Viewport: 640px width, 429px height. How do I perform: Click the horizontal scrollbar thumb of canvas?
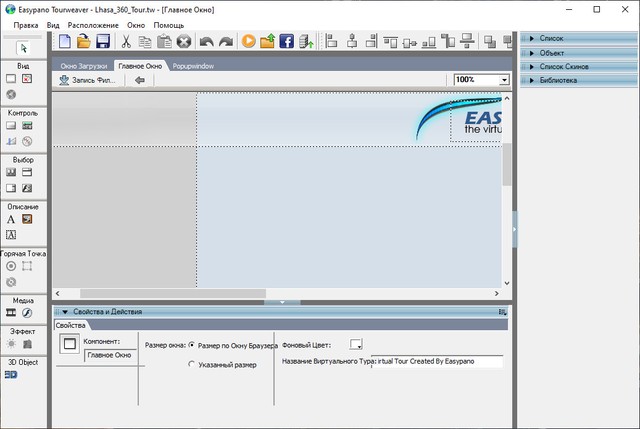click(173, 293)
